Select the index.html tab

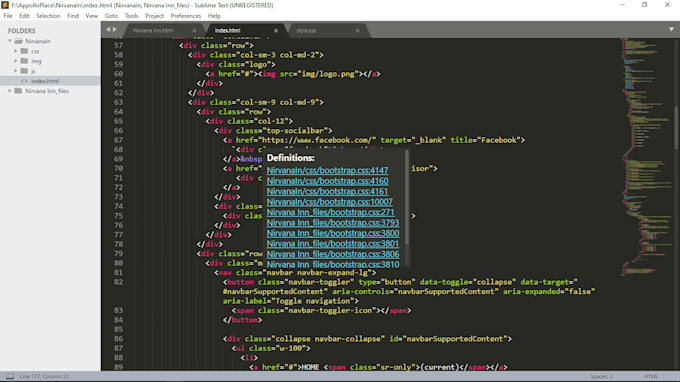click(228, 30)
